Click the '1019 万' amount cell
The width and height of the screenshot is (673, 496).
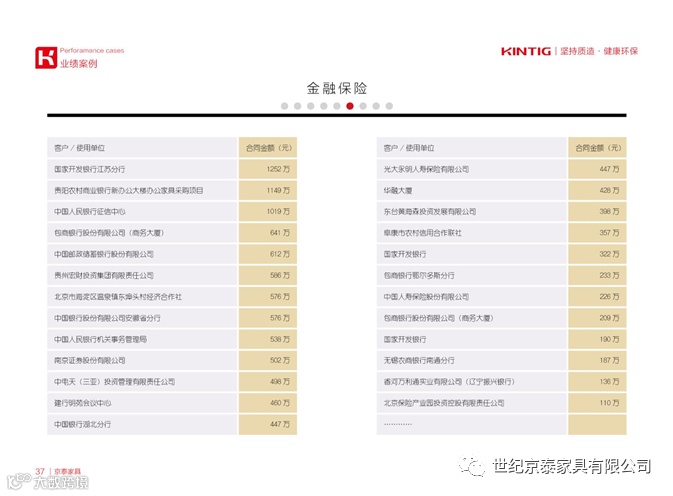(x=268, y=212)
